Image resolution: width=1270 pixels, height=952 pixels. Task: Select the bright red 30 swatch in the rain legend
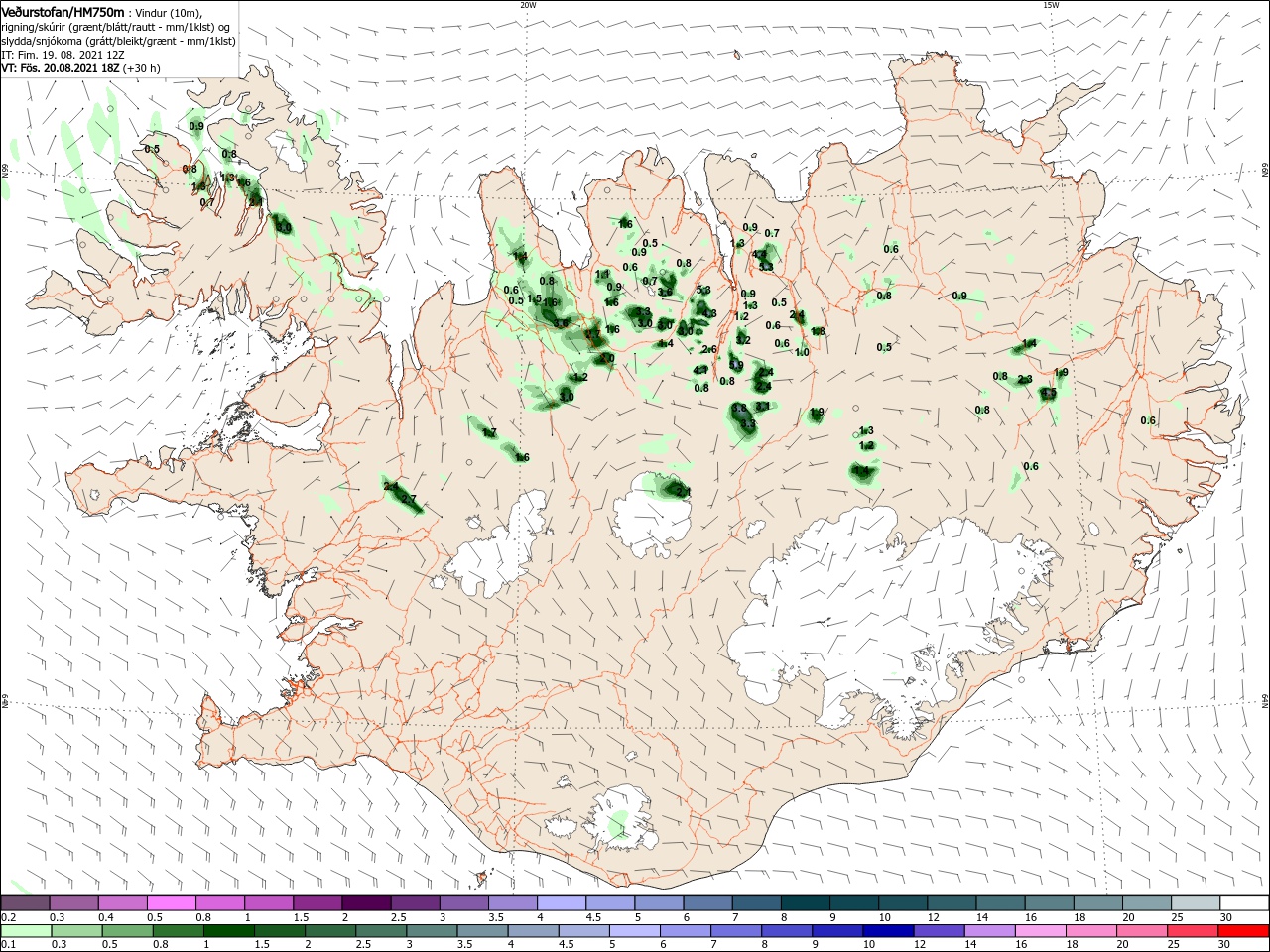(x=1244, y=931)
